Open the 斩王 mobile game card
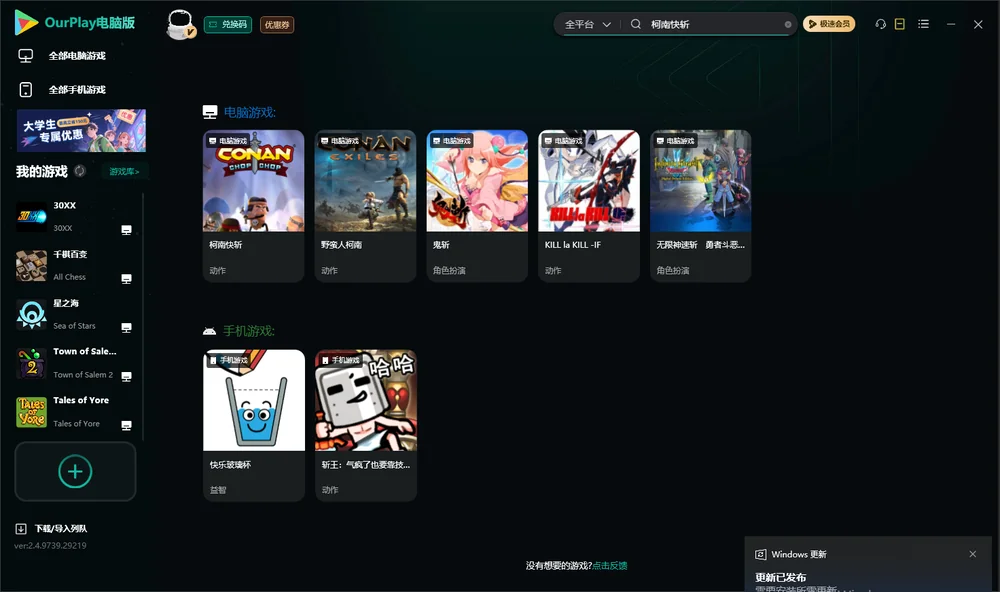This screenshot has width=1000, height=592. (x=366, y=426)
